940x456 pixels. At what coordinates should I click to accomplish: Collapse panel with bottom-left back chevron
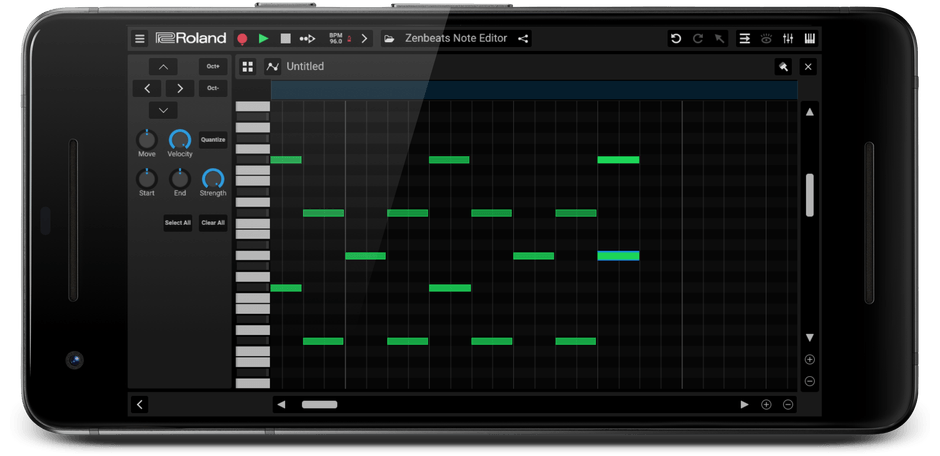[x=140, y=404]
